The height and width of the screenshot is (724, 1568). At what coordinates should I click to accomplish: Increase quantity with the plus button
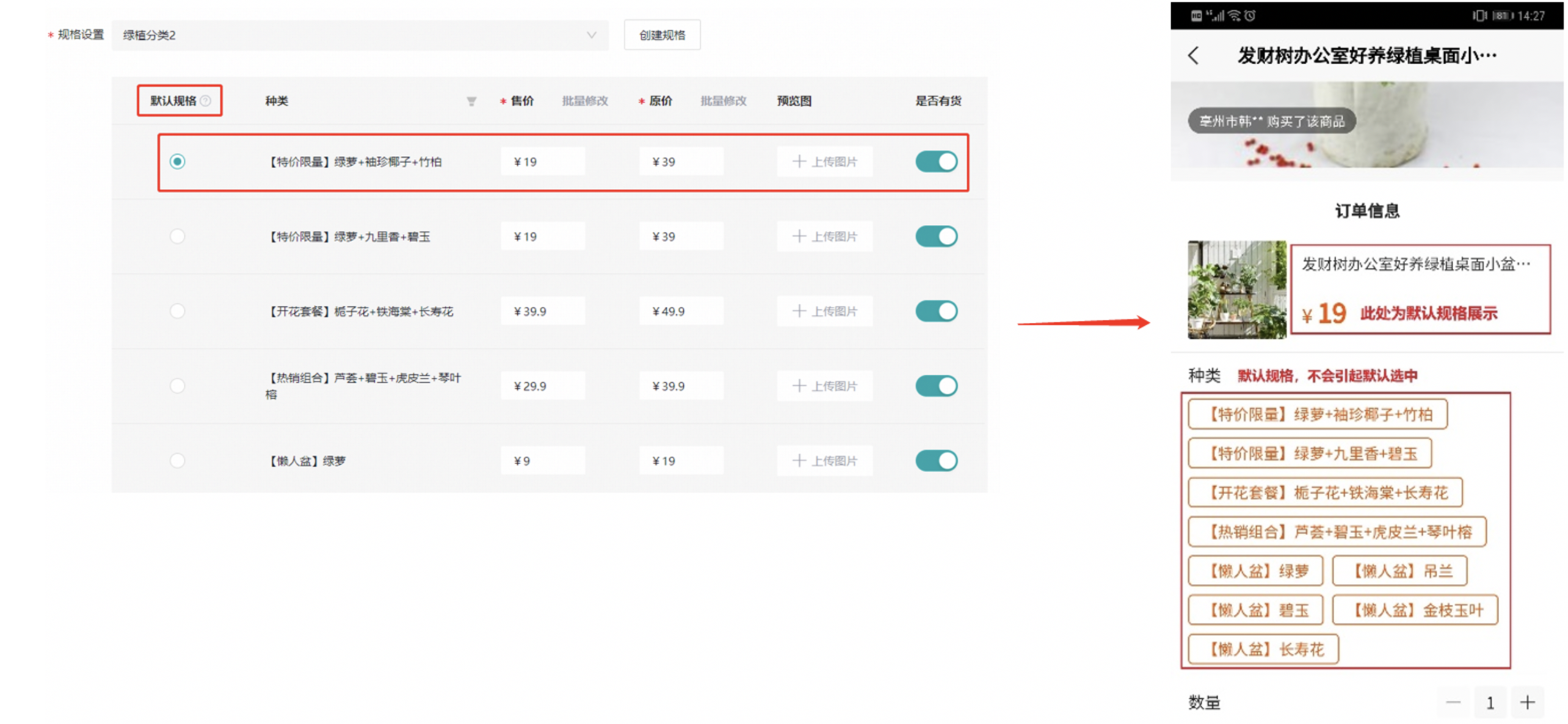(1526, 702)
